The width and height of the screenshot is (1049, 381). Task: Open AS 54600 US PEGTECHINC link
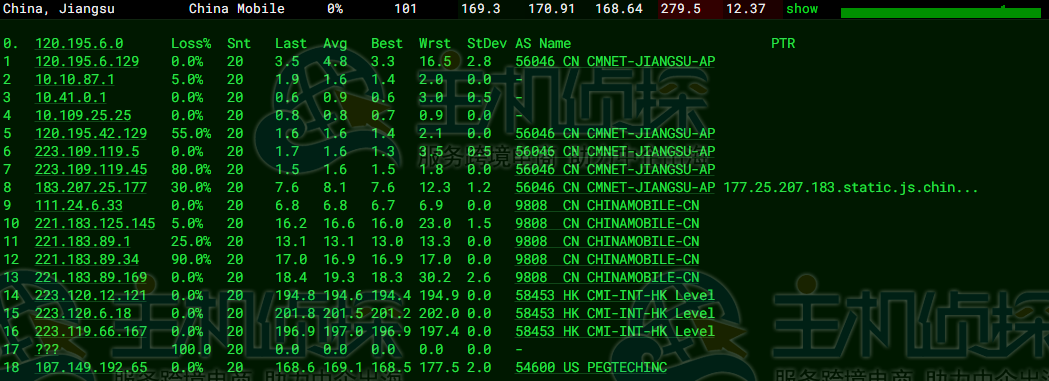pyautogui.click(x=591, y=368)
